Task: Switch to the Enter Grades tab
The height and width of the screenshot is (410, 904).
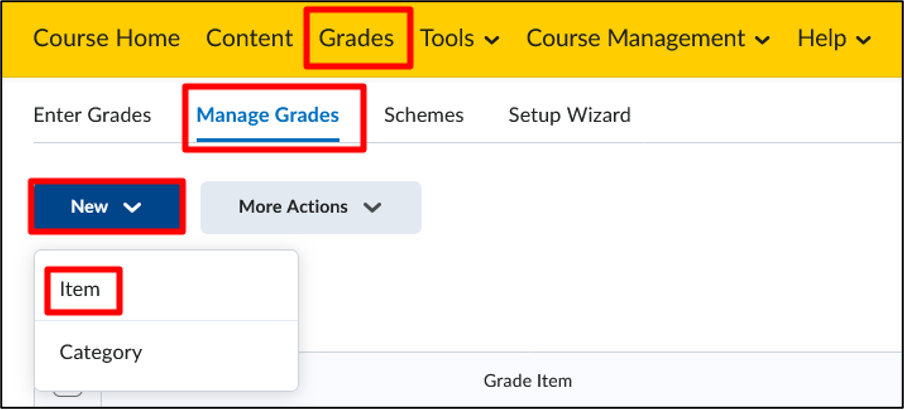Action: [92, 115]
